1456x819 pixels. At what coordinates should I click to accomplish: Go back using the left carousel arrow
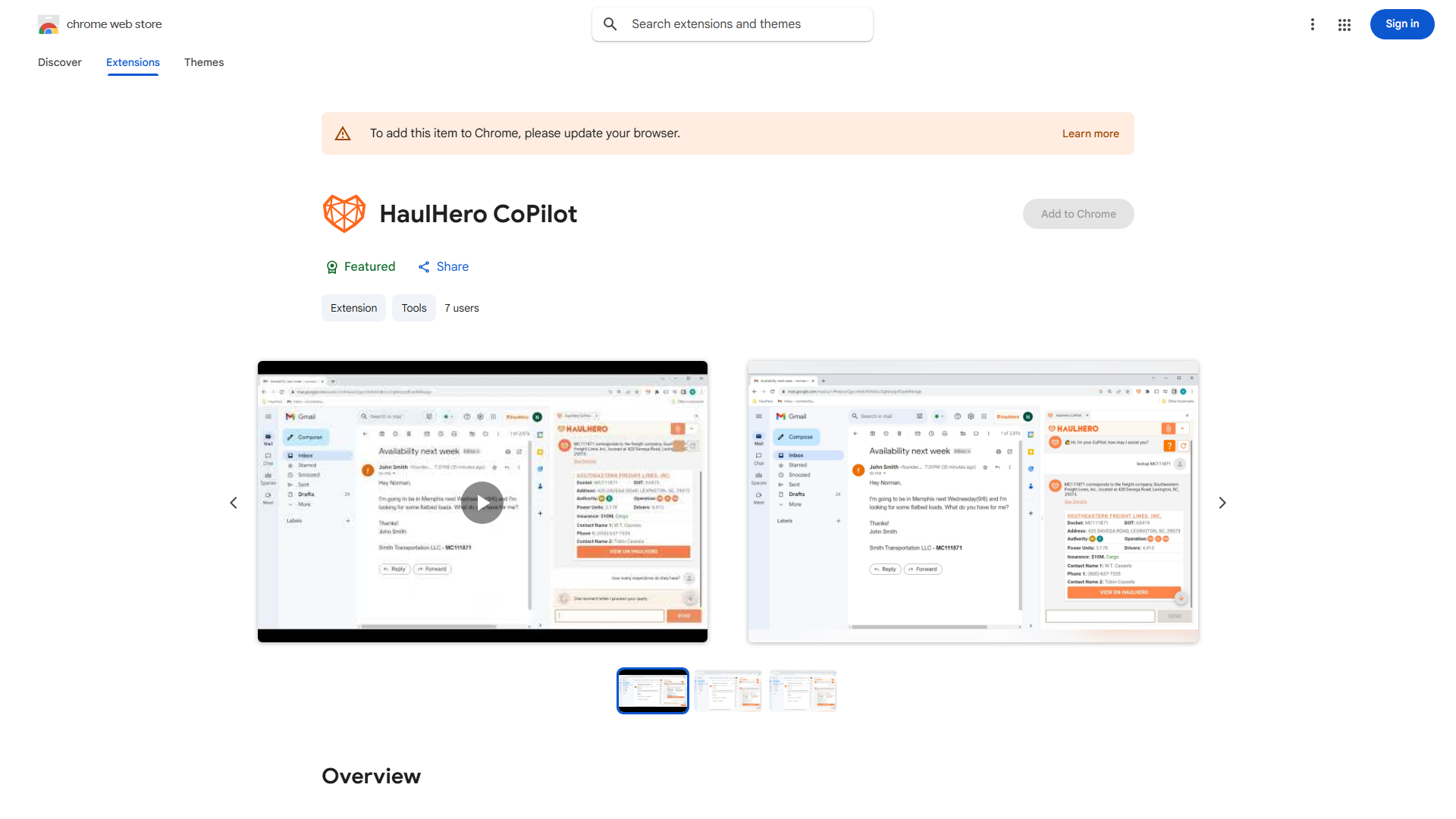pos(234,502)
